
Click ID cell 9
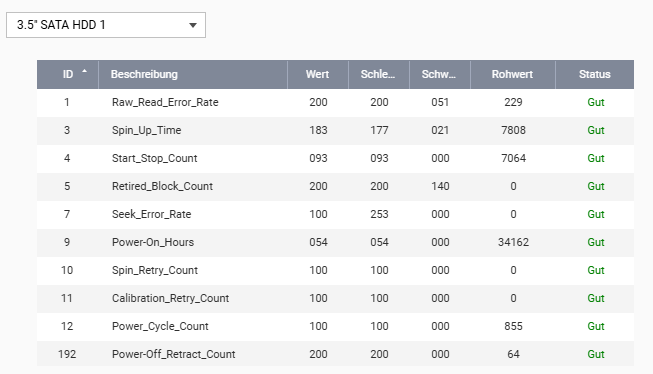[67, 242]
